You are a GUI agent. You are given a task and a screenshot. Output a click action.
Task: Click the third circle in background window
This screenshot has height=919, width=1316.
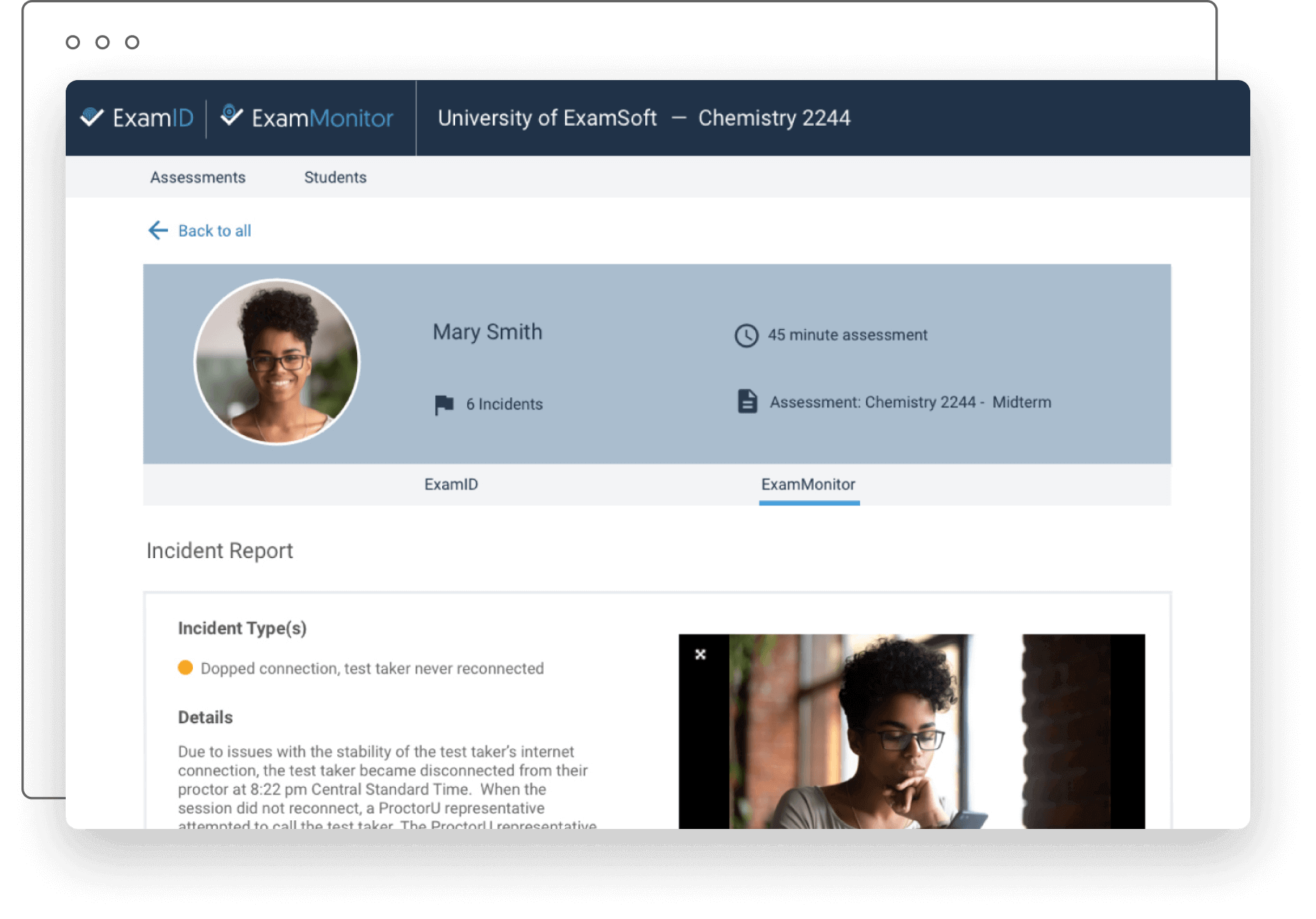pos(132,42)
